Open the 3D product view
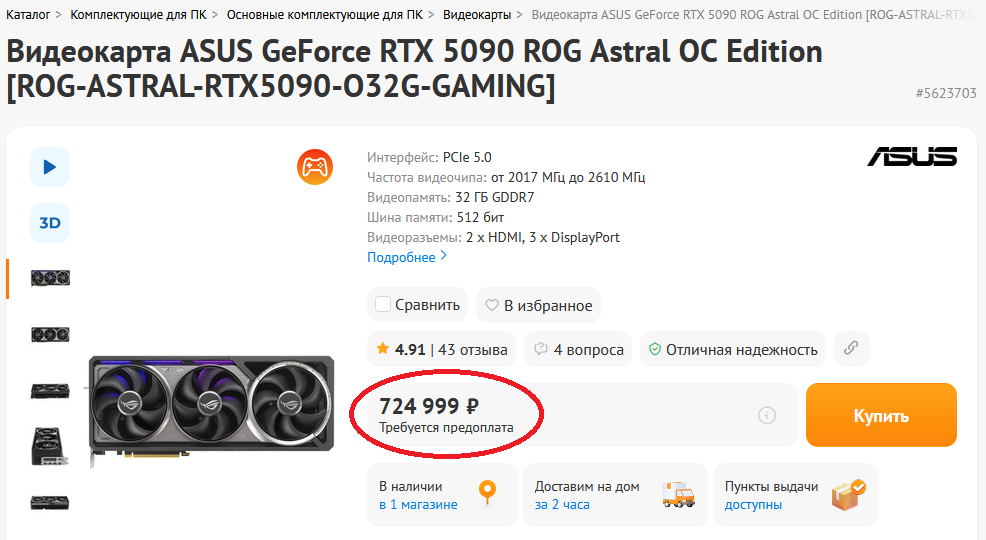 pyautogui.click(x=50, y=223)
